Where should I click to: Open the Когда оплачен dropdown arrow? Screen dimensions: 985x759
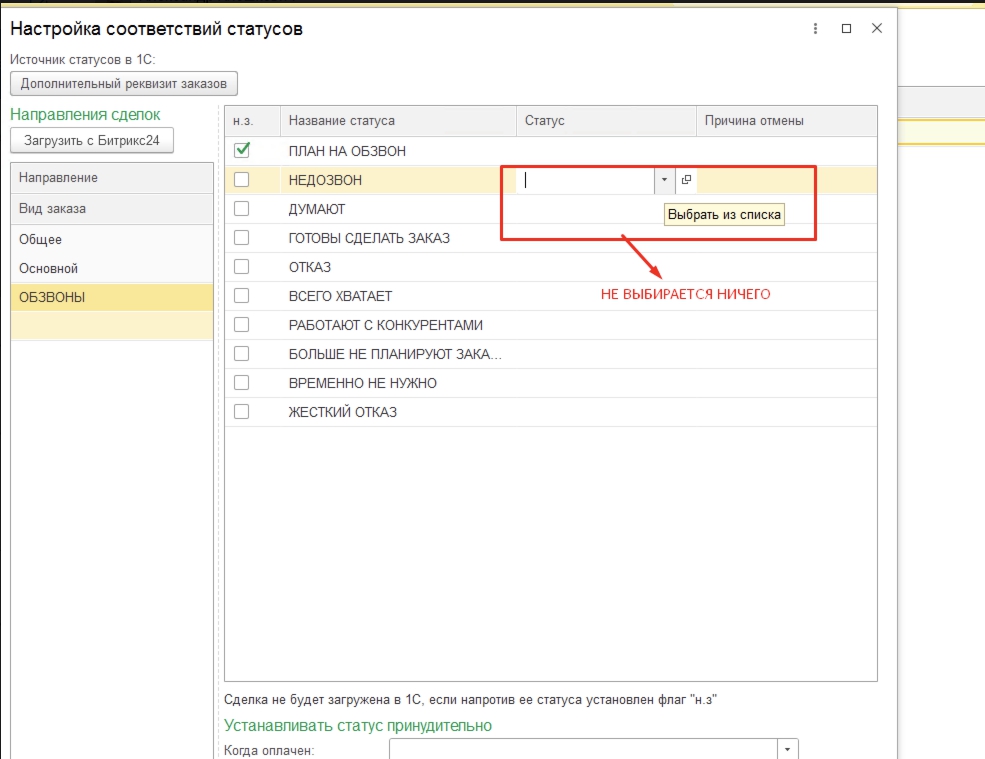pos(788,749)
